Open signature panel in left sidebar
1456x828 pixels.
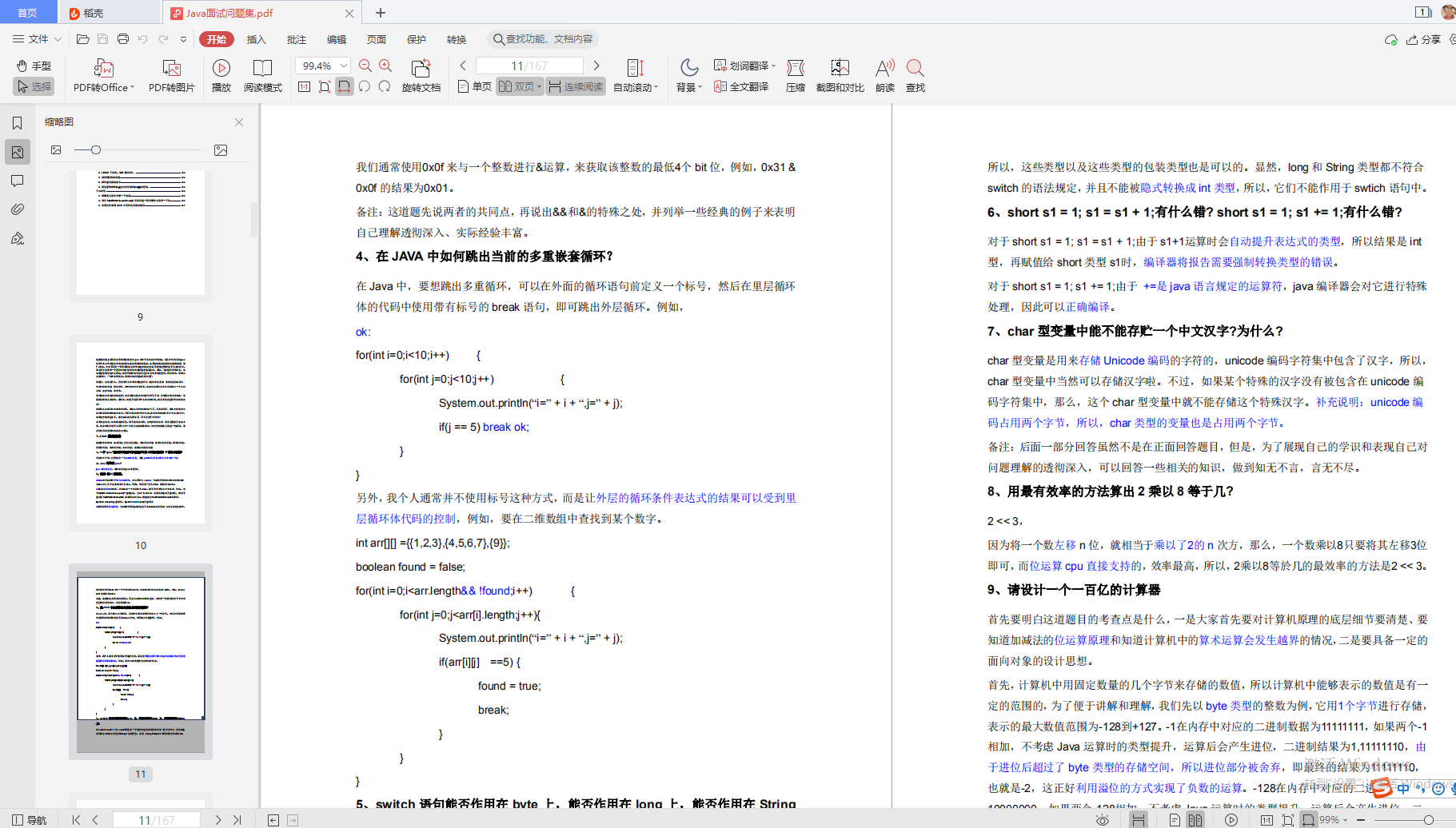pyautogui.click(x=17, y=238)
